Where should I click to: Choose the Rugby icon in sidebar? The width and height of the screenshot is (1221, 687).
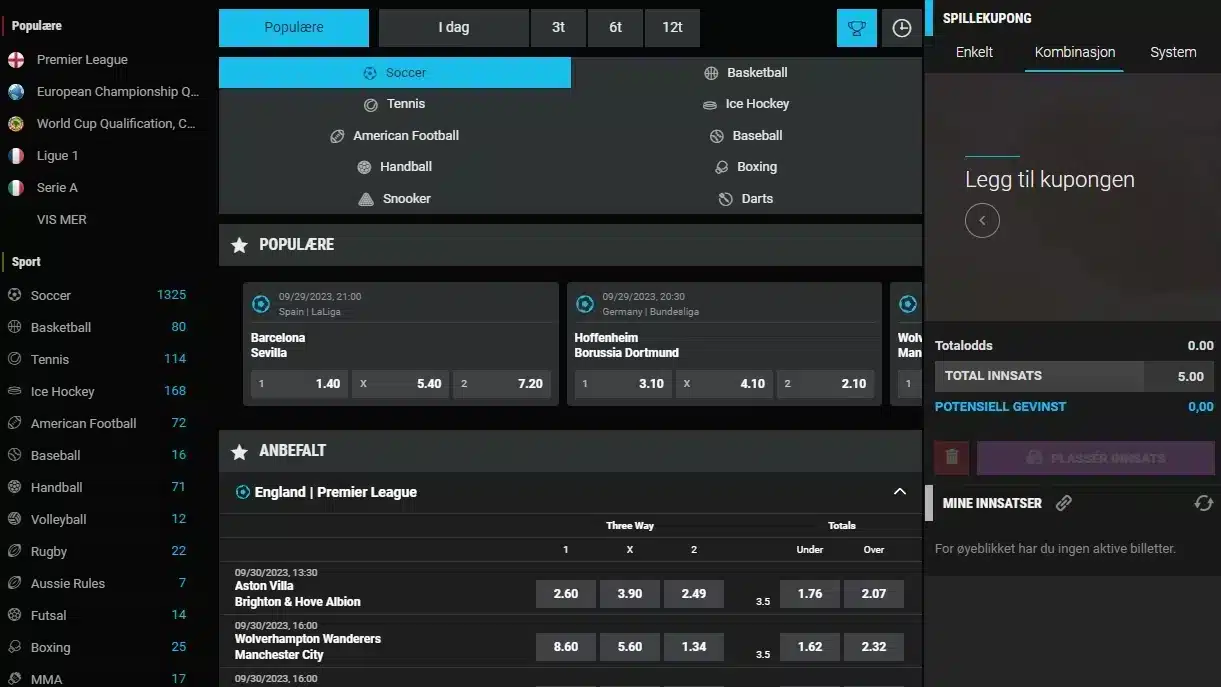click(14, 551)
